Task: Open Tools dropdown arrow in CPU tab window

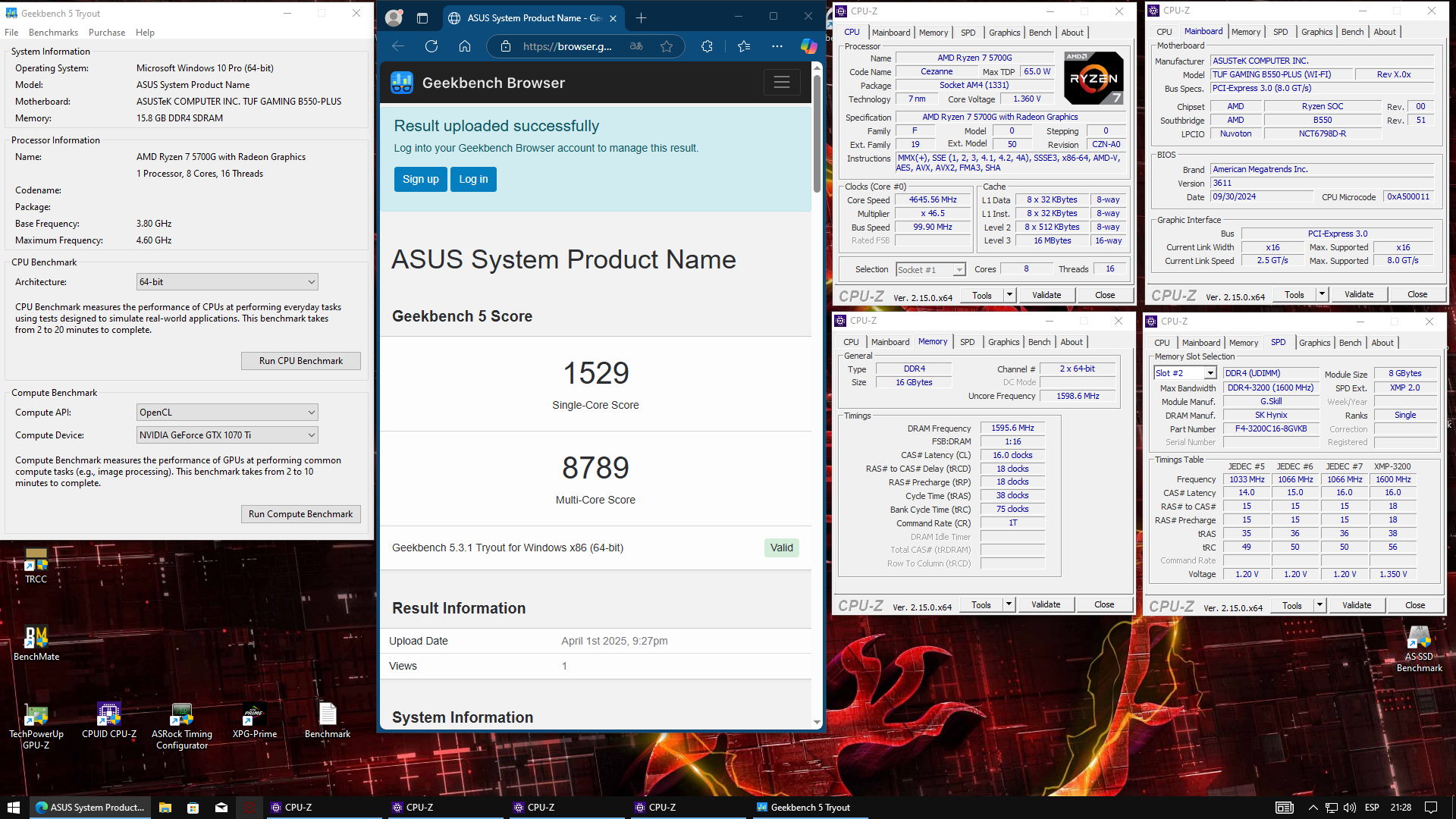Action: pos(1009,295)
